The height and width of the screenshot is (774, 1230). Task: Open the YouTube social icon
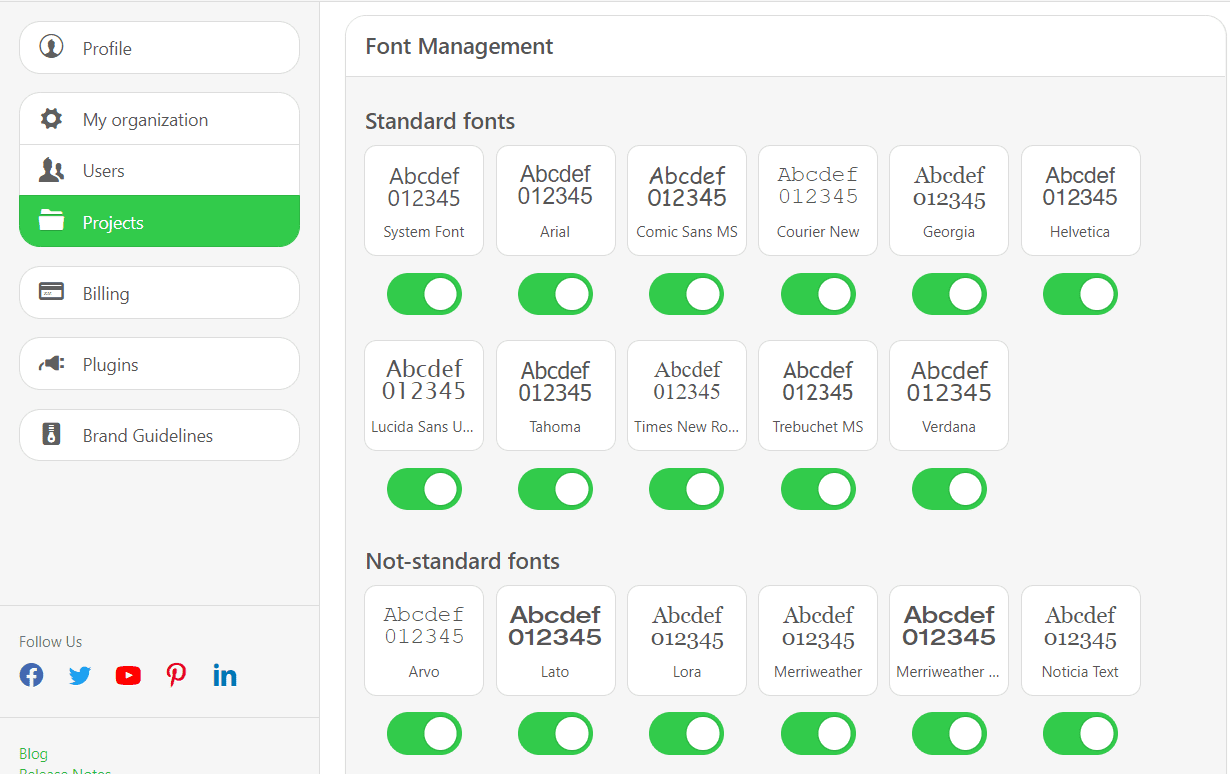[128, 675]
